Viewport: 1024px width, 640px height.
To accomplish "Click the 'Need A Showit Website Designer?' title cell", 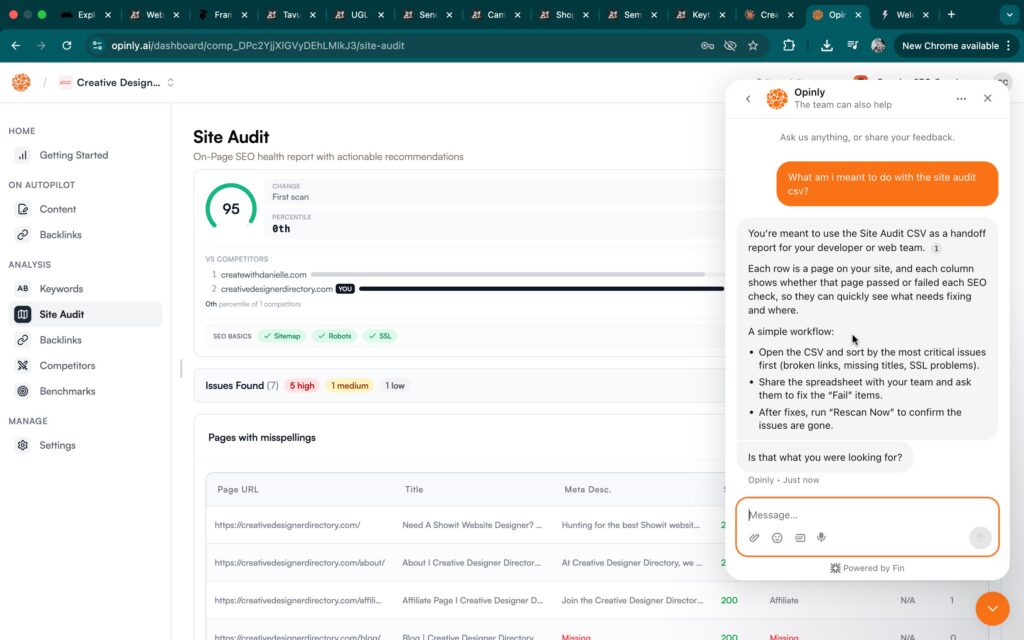I will [472, 525].
